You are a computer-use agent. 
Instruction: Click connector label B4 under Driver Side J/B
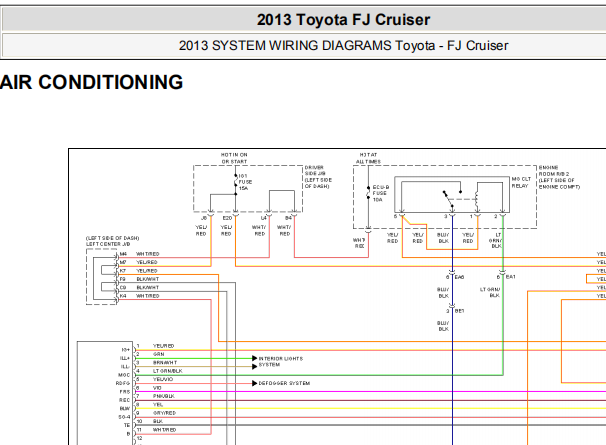click(288, 218)
